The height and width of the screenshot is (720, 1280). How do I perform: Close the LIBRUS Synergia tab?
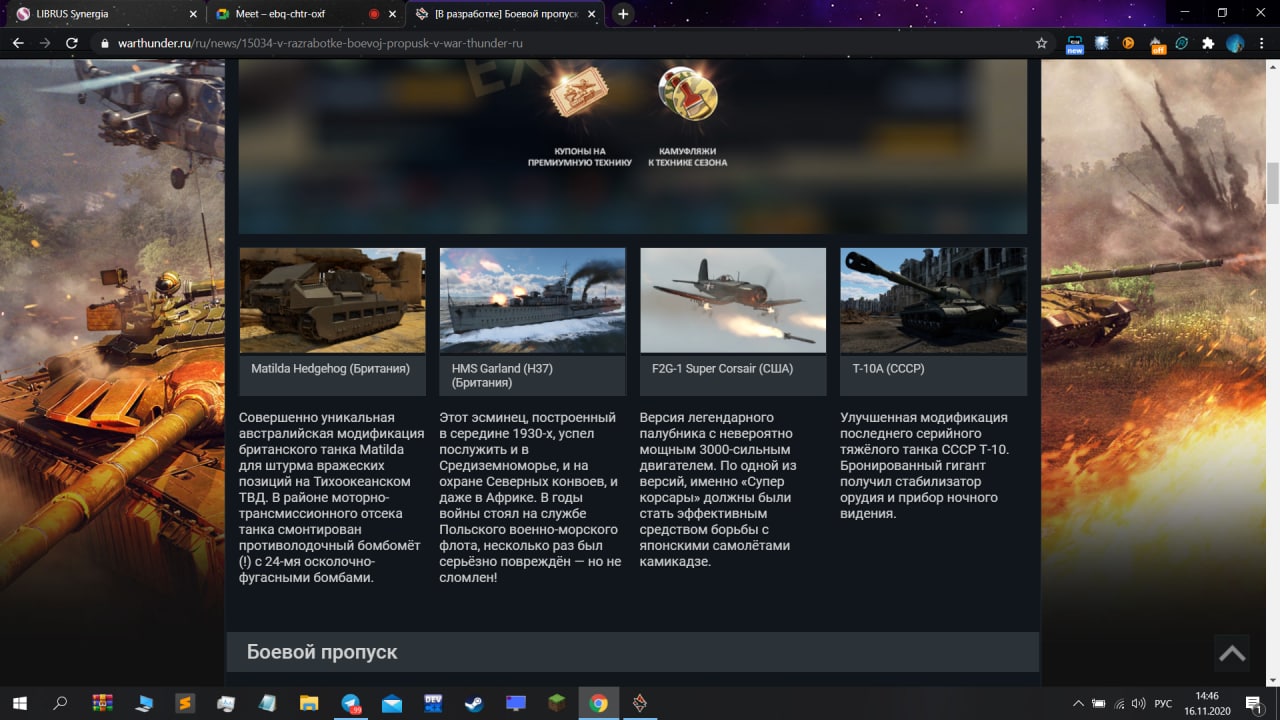pos(193,14)
